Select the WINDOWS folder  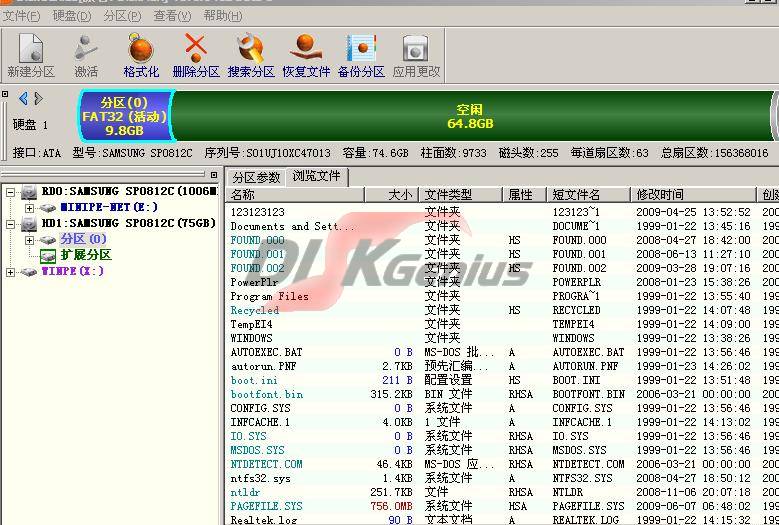click(251, 338)
